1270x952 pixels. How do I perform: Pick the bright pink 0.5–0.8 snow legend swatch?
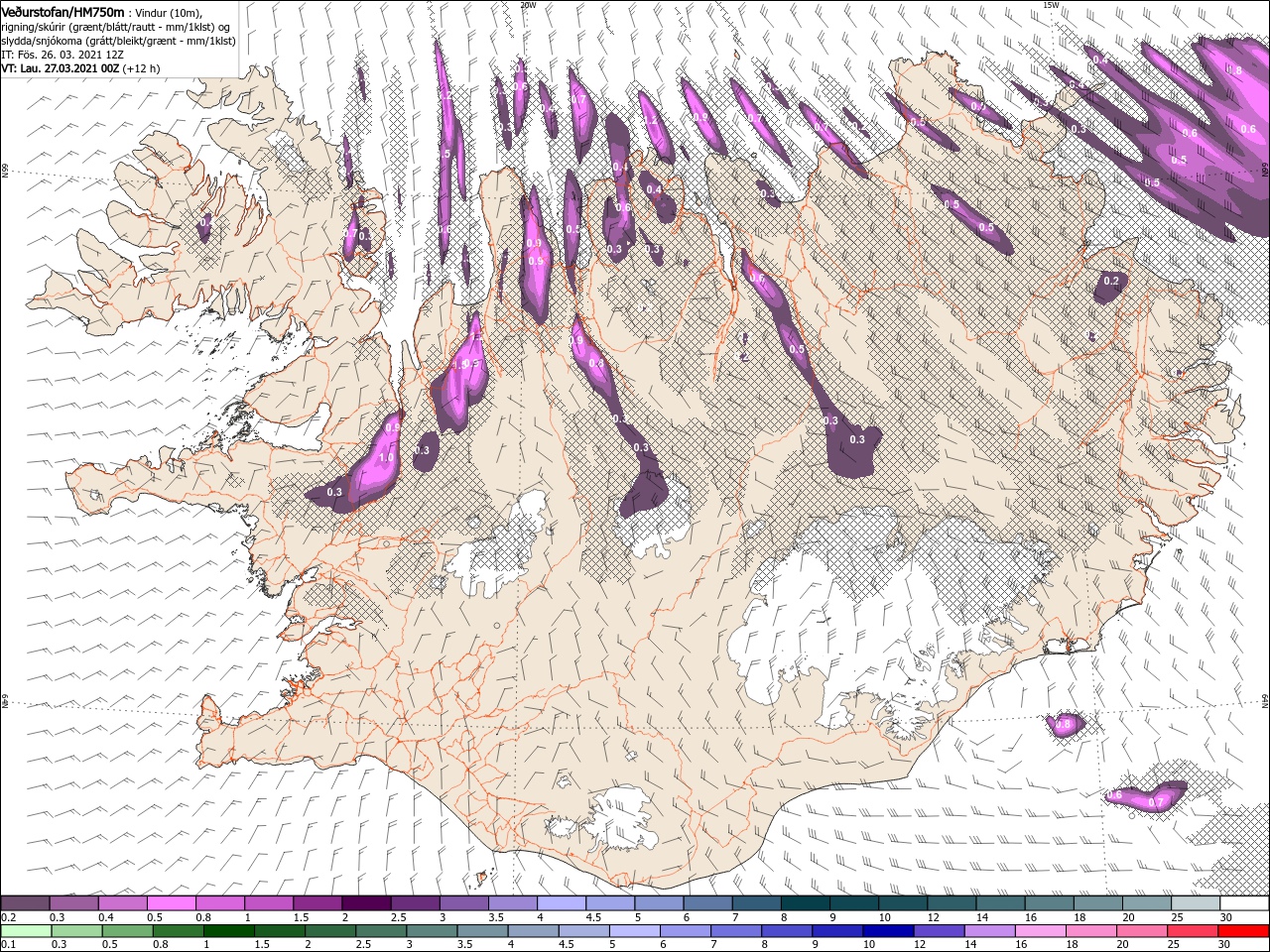coord(171,903)
